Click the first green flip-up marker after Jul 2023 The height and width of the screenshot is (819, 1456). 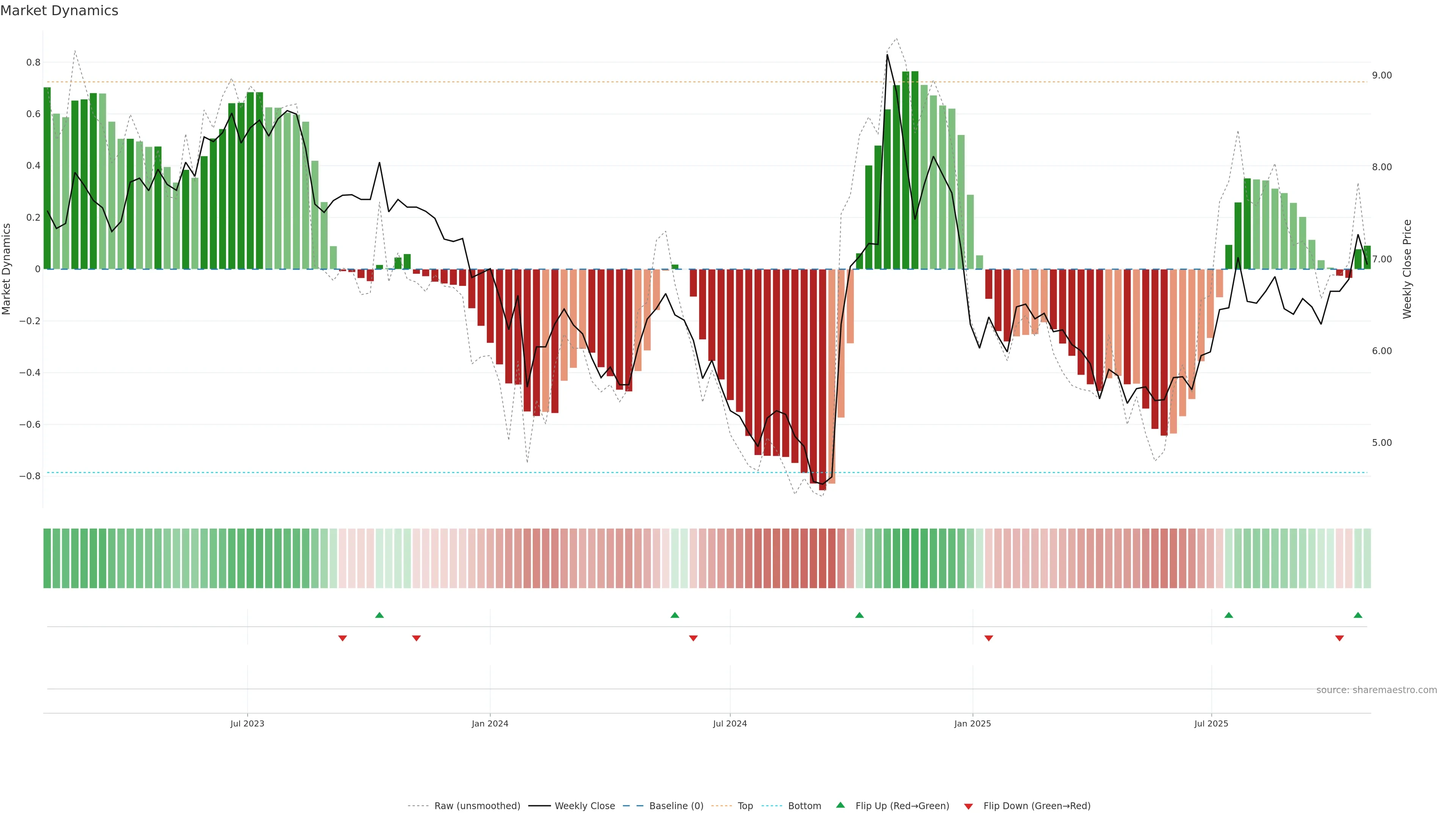click(x=379, y=615)
